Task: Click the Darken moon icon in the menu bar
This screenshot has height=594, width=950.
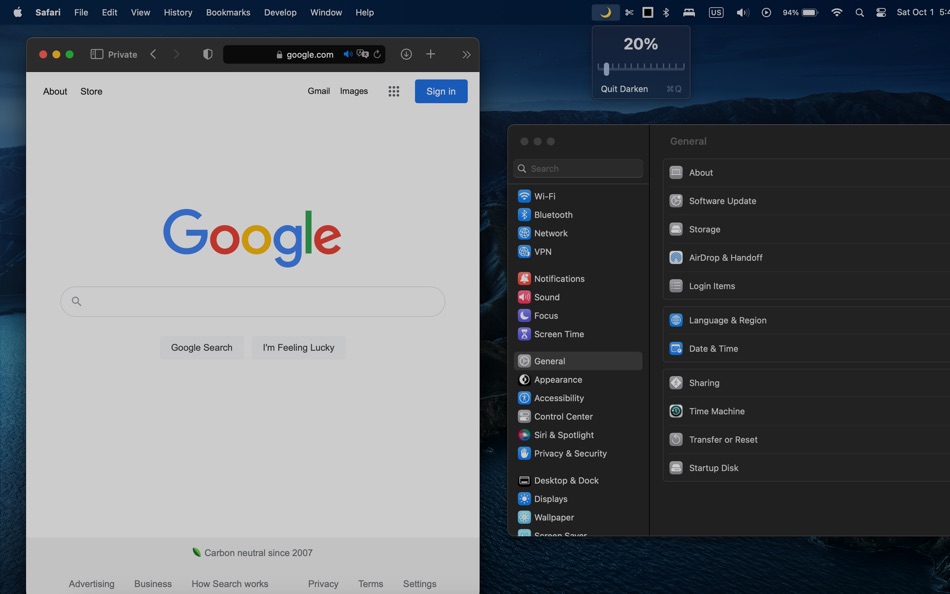Action: [x=605, y=12]
